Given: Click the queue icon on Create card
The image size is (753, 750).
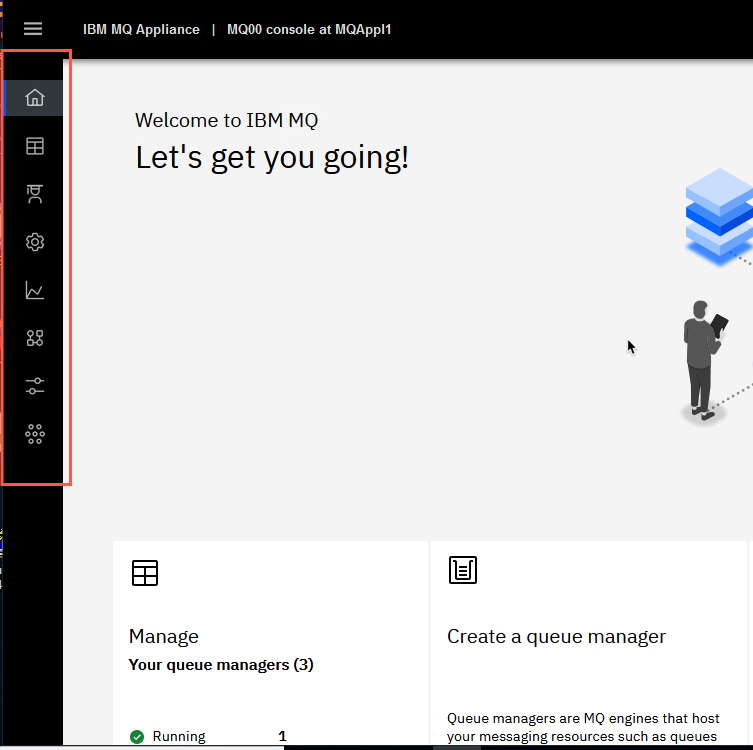Looking at the screenshot, I should point(462,570).
